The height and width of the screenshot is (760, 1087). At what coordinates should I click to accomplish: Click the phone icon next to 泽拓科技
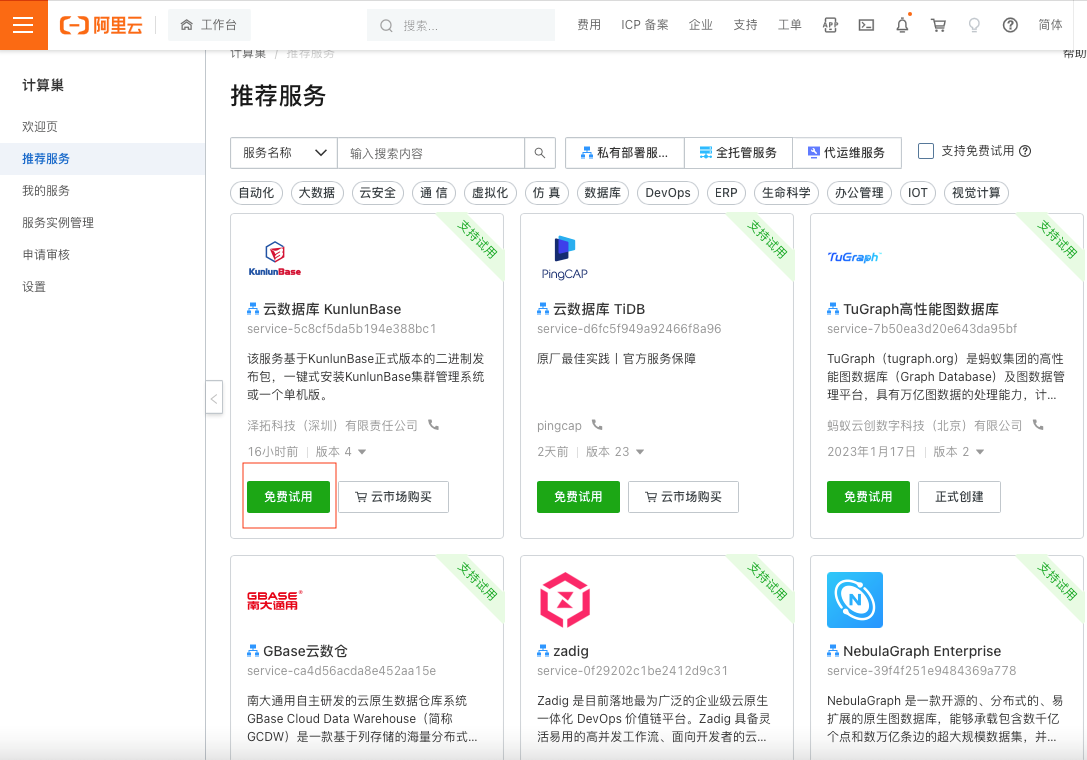point(434,425)
